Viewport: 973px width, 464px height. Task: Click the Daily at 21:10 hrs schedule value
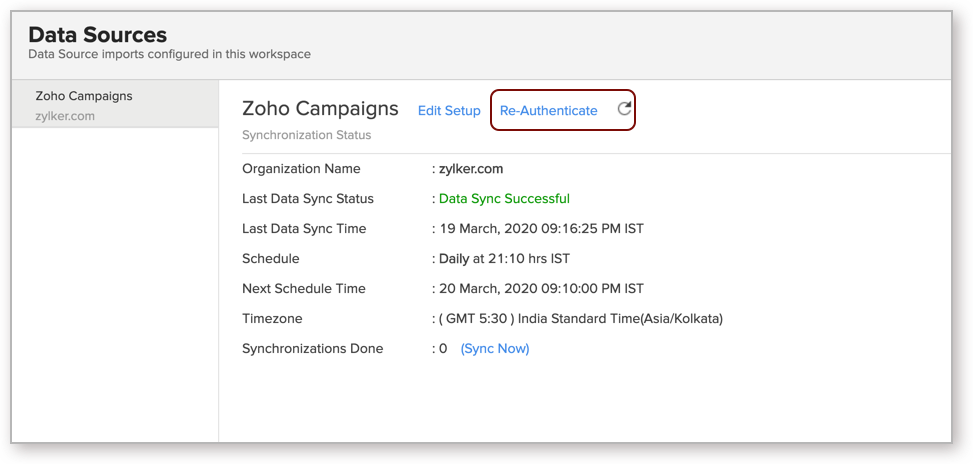(x=504, y=259)
